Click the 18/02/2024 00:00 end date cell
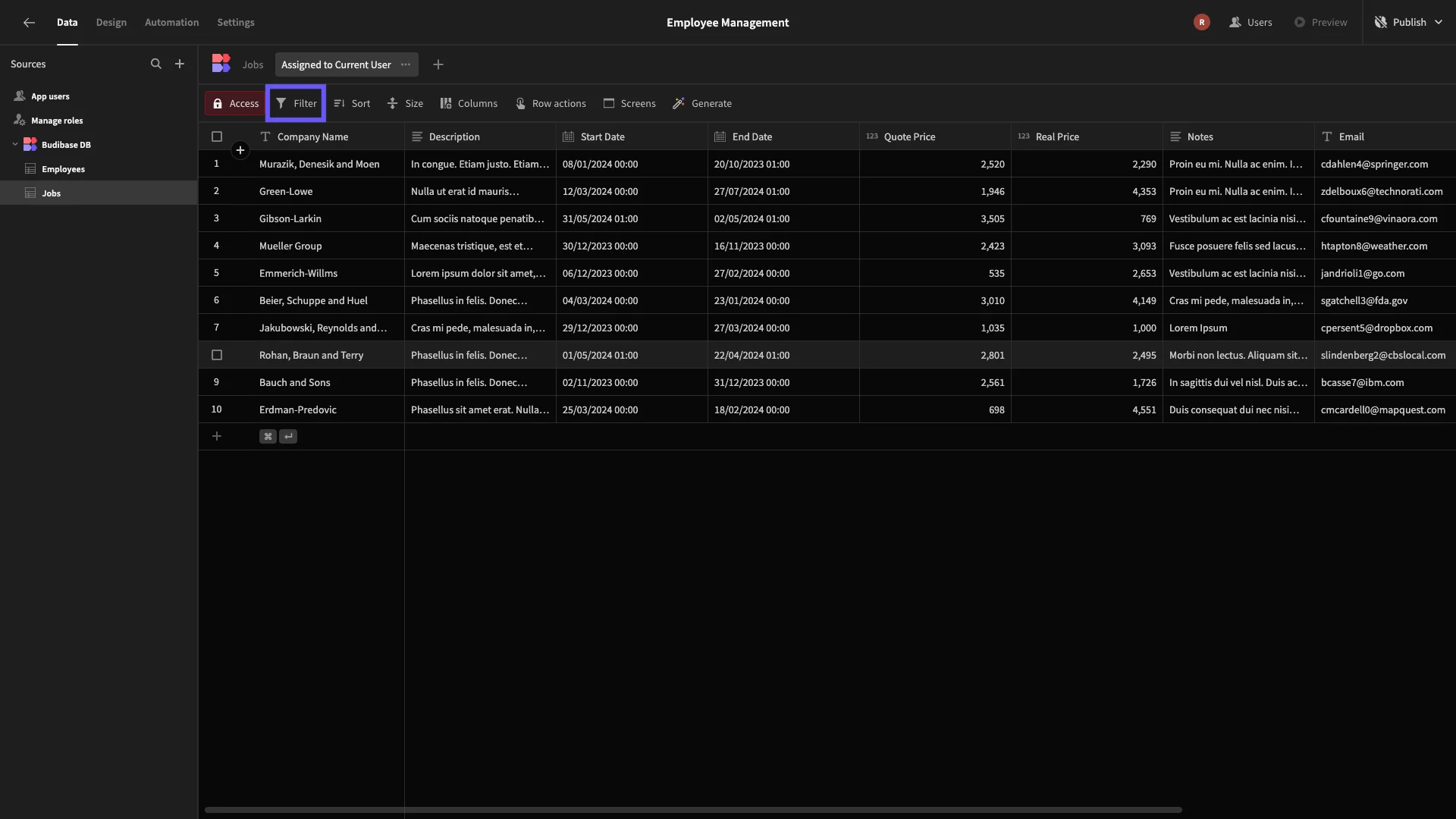This screenshot has width=1456, height=819. pos(783,409)
